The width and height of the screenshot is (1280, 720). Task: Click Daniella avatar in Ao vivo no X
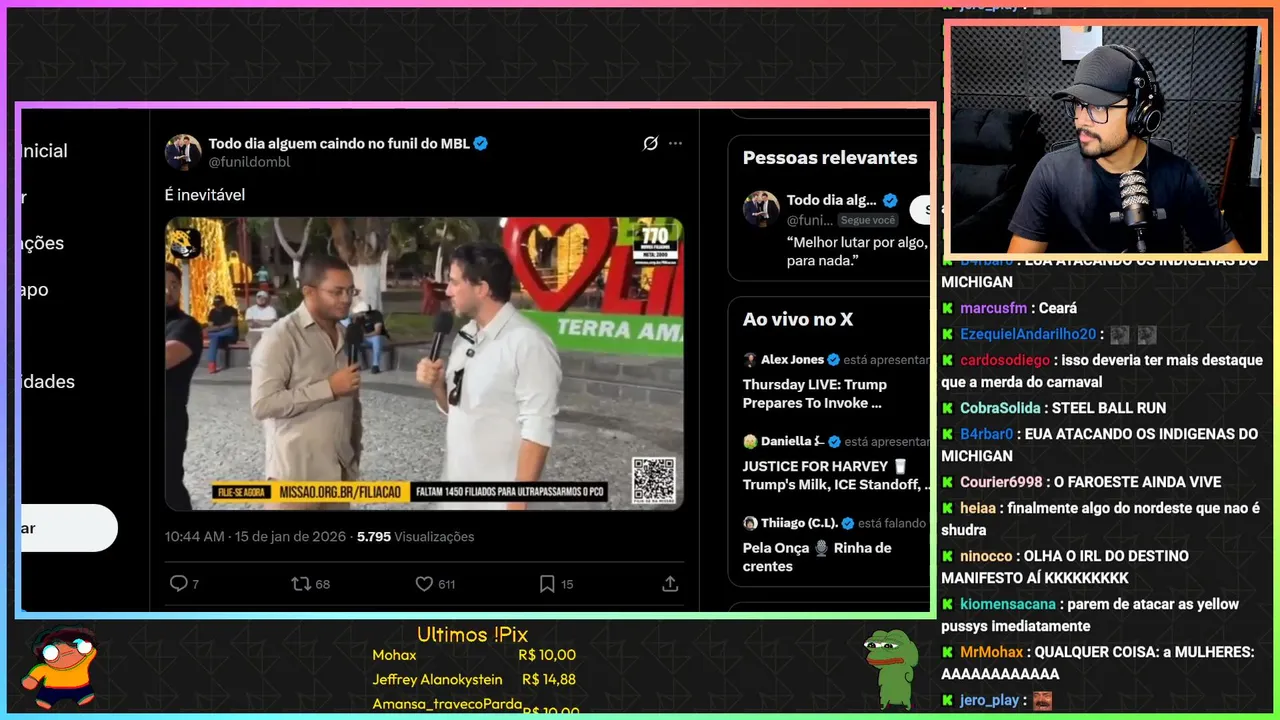click(750, 441)
